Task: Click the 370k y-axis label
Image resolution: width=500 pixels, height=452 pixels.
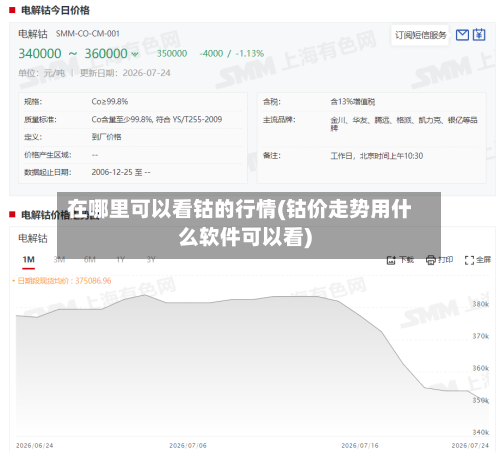Action: [x=480, y=336]
